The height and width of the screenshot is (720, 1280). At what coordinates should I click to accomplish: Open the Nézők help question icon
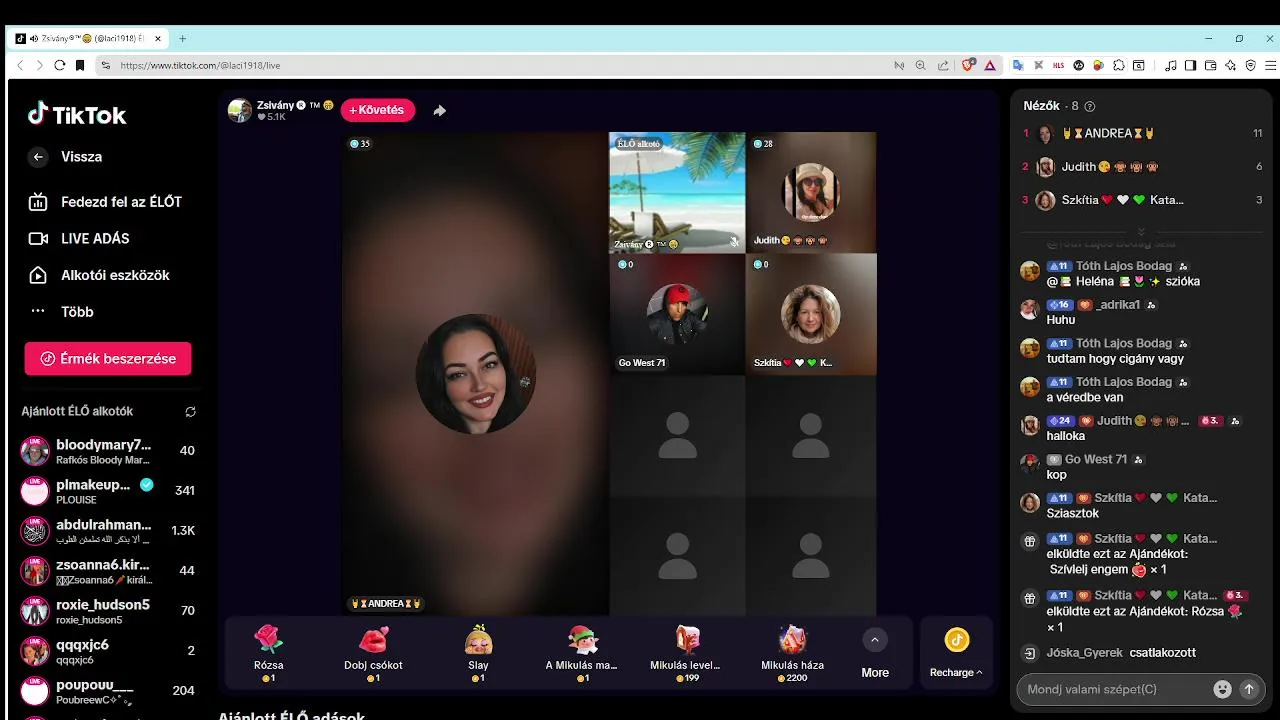pos(1090,106)
